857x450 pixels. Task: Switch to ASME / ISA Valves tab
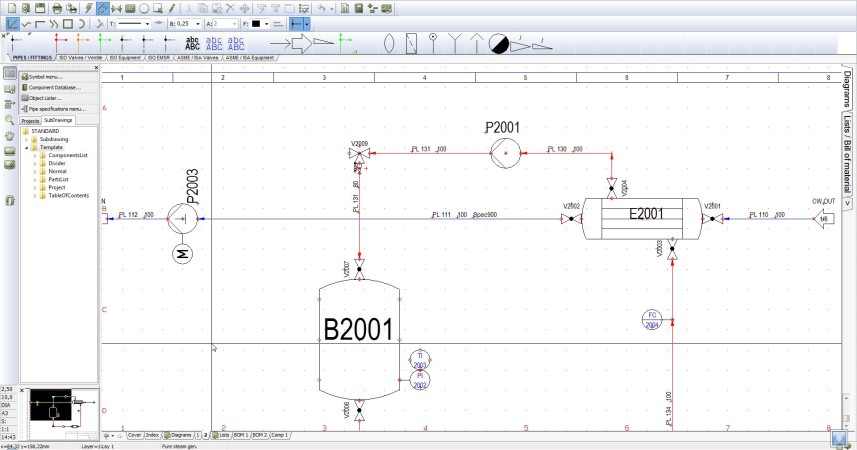coord(198,57)
